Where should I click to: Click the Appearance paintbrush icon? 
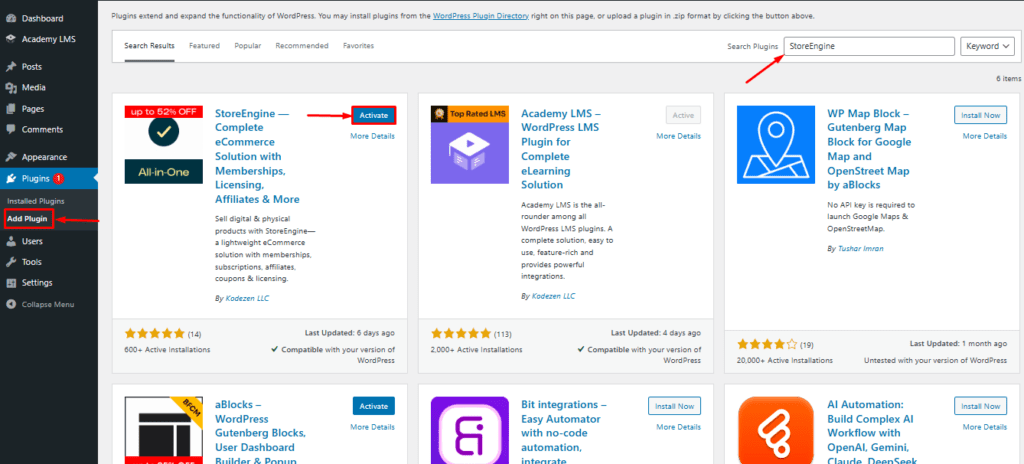[10, 157]
